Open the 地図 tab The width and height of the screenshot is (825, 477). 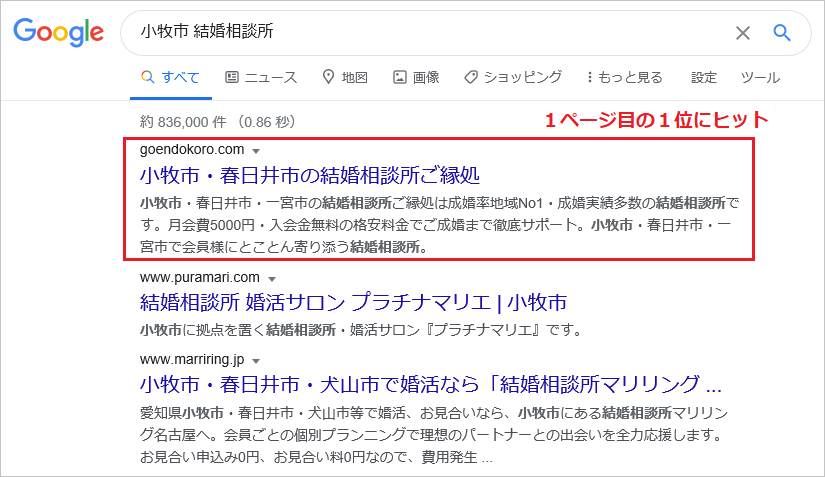(x=345, y=77)
